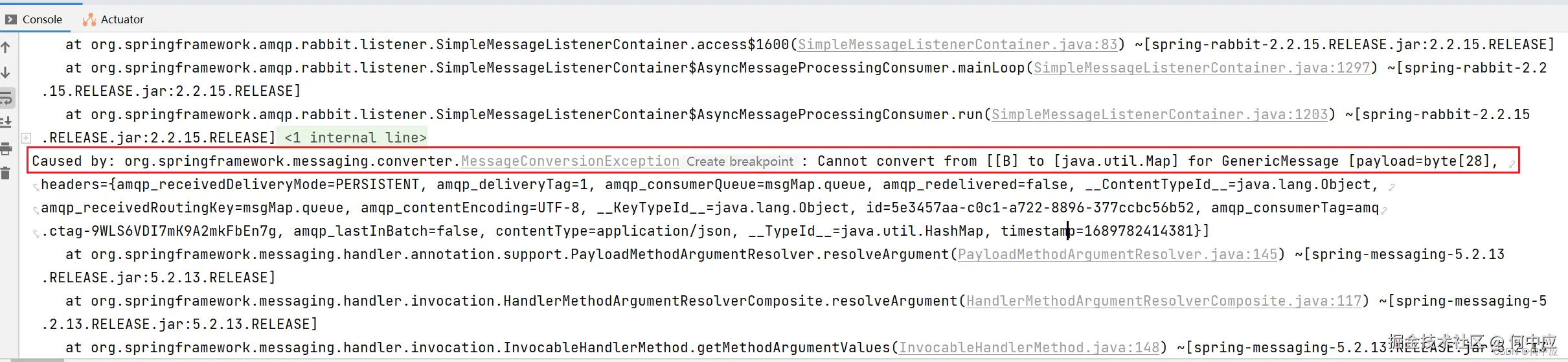The image size is (1568, 362).
Task: Open PayloadMethodArgumentResolver.java:145 link
Action: click(1117, 255)
